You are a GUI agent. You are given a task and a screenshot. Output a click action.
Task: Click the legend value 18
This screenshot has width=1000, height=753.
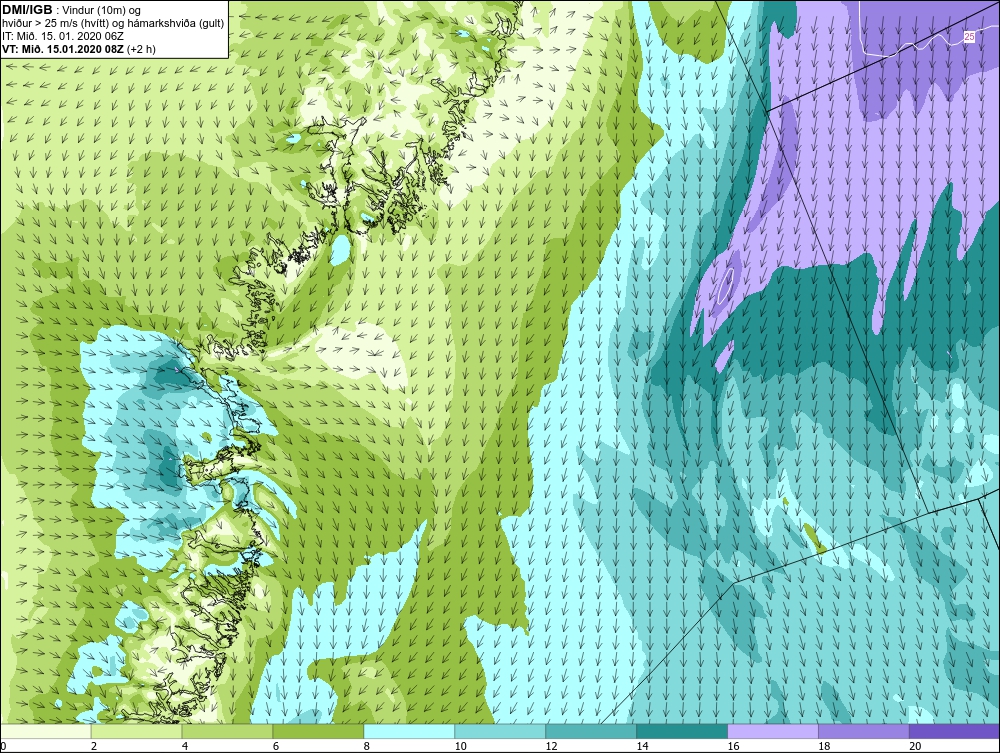point(824,746)
